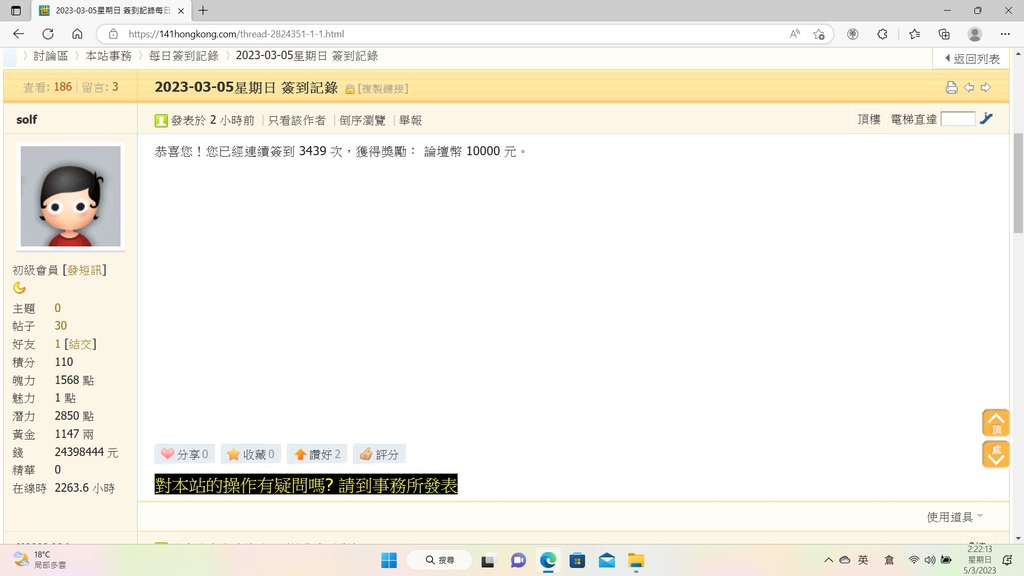The width and height of the screenshot is (1024, 576).
Task: Add page to favorites with the star icon
Action: 819,34
